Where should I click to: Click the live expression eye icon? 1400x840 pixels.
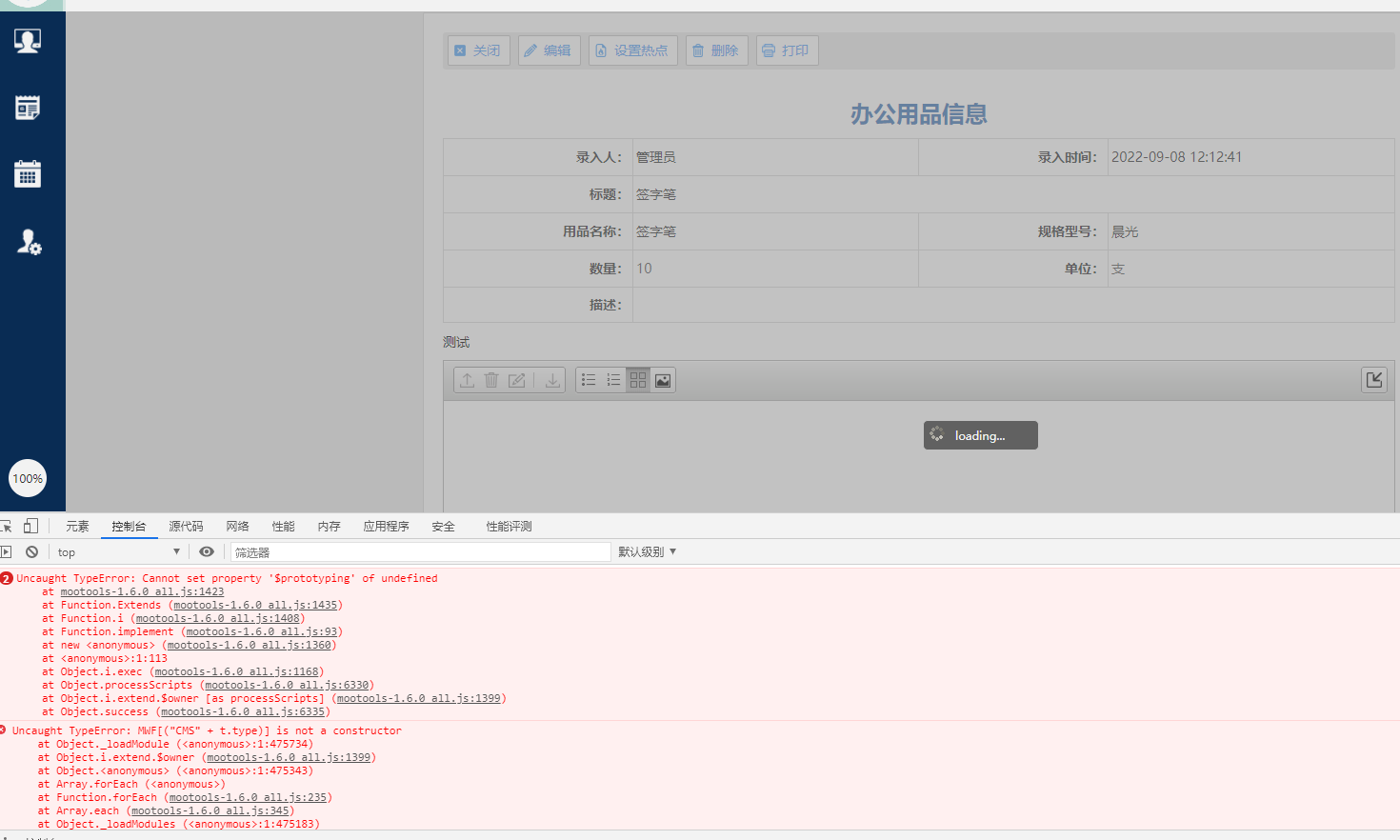pyautogui.click(x=207, y=551)
